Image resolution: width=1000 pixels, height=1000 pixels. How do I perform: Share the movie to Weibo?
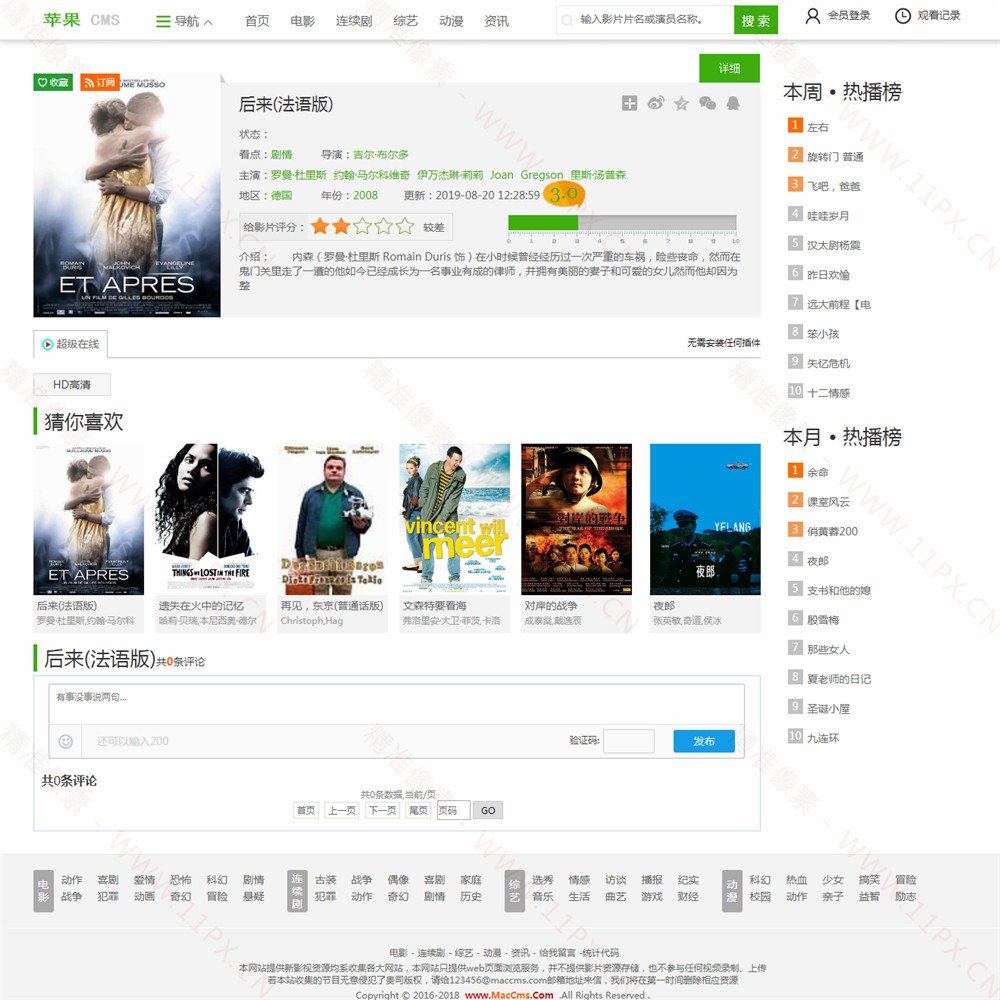coord(656,103)
